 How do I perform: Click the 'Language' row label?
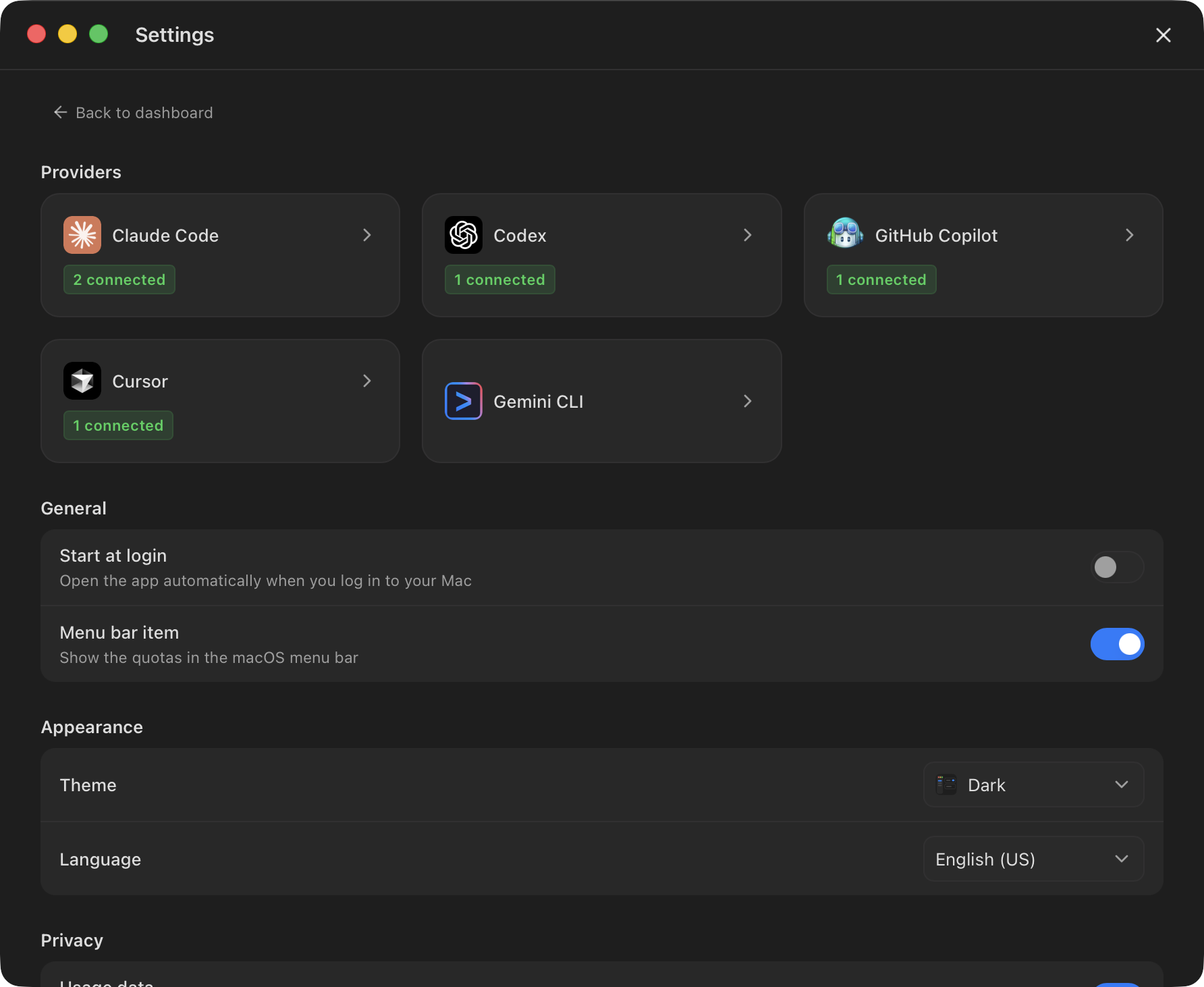click(x=101, y=859)
